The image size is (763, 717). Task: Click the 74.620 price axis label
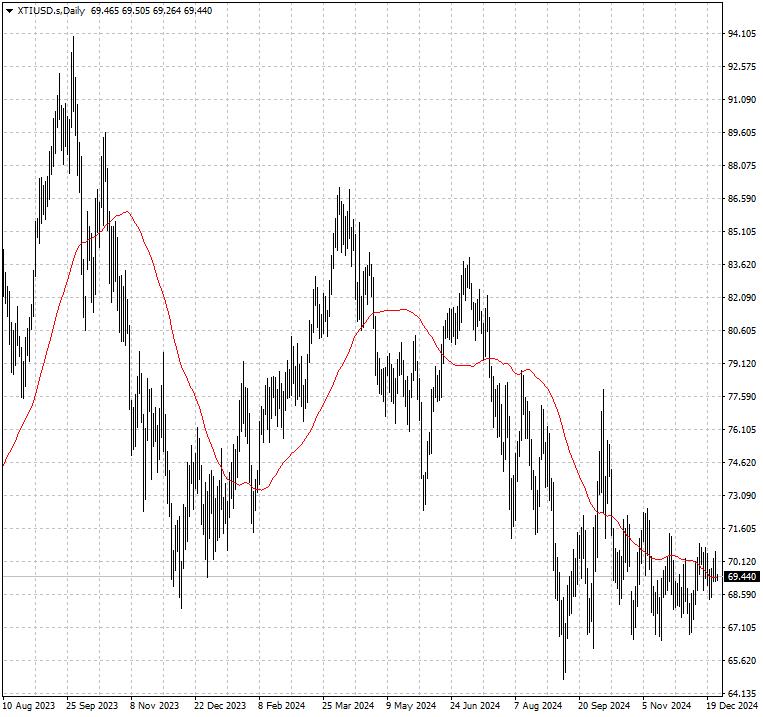point(742,463)
